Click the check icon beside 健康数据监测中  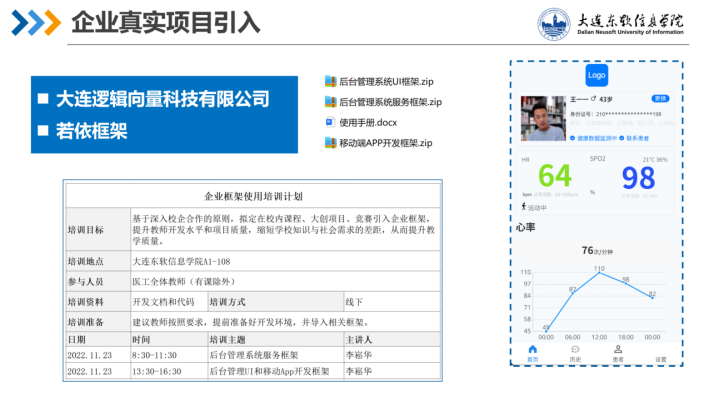pos(572,138)
